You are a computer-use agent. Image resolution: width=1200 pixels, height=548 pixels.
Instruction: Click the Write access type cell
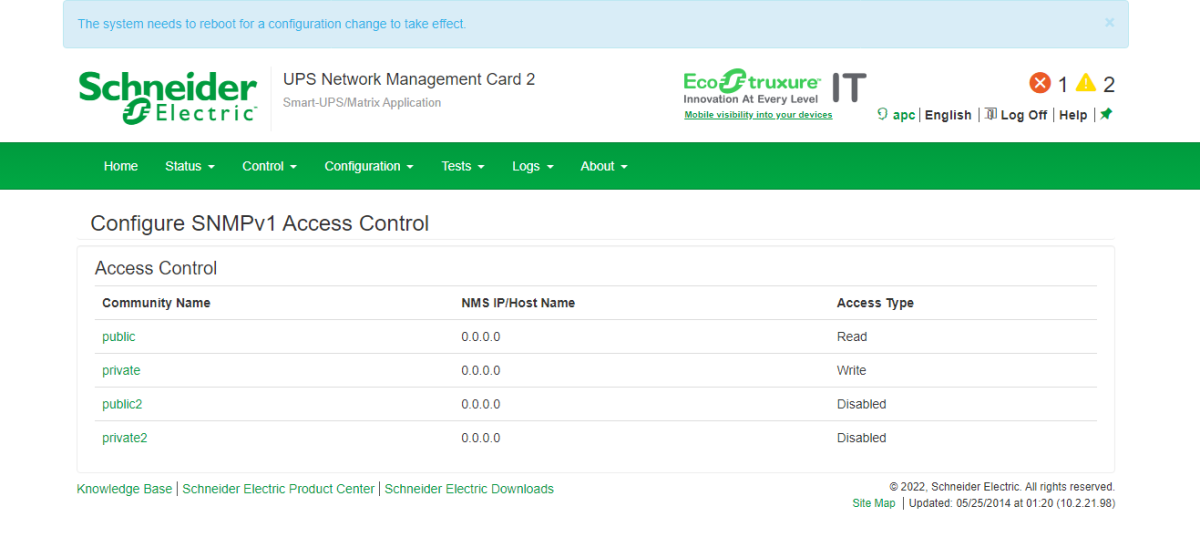852,371
